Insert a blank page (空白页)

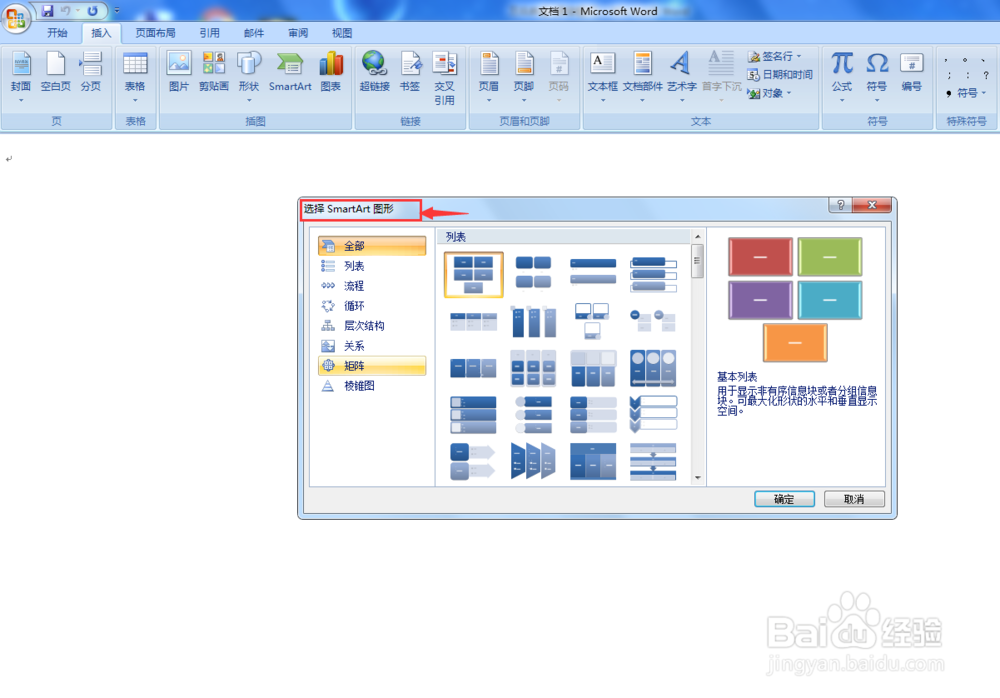(x=55, y=72)
